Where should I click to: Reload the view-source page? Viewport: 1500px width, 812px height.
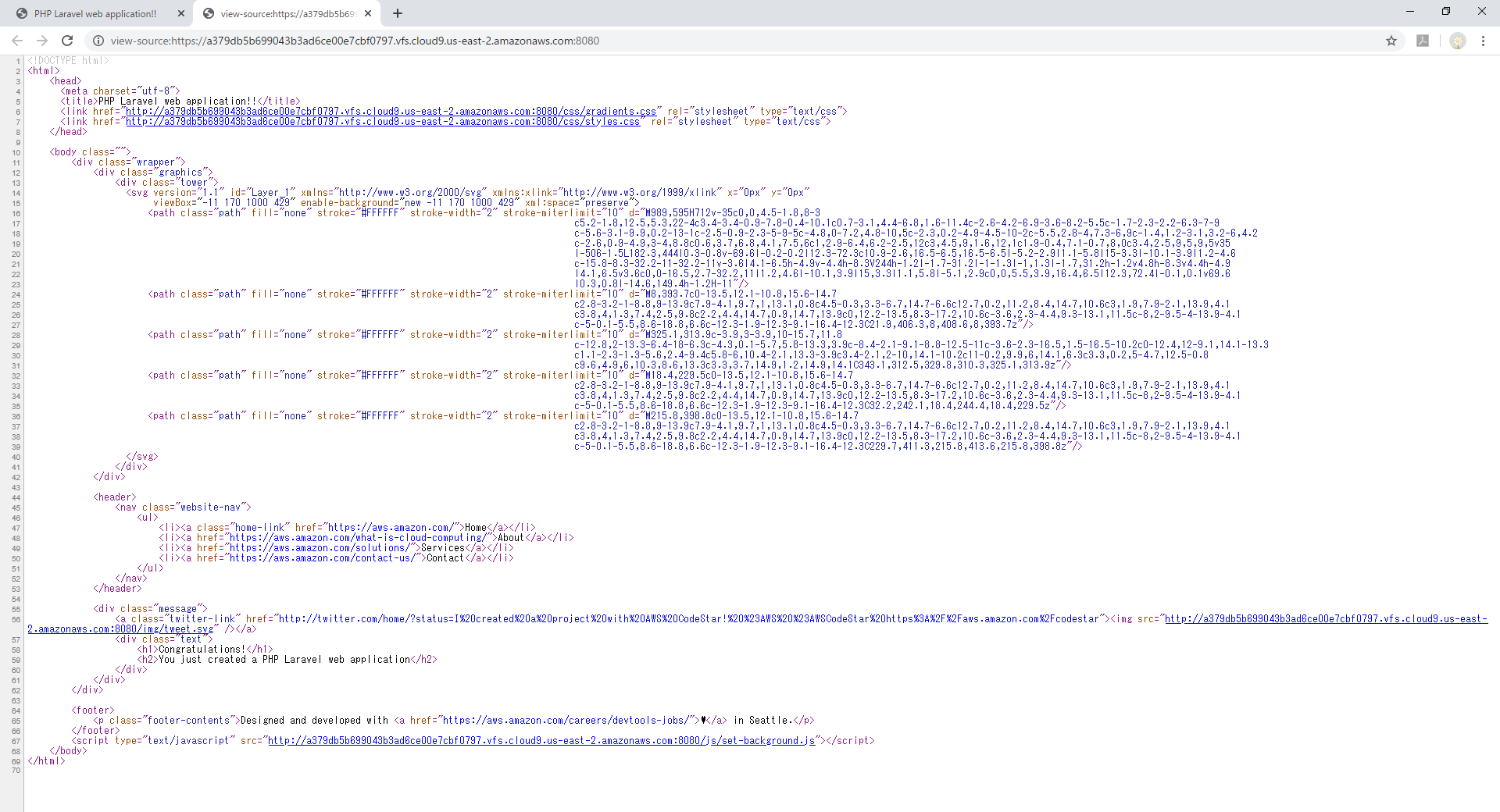67,41
